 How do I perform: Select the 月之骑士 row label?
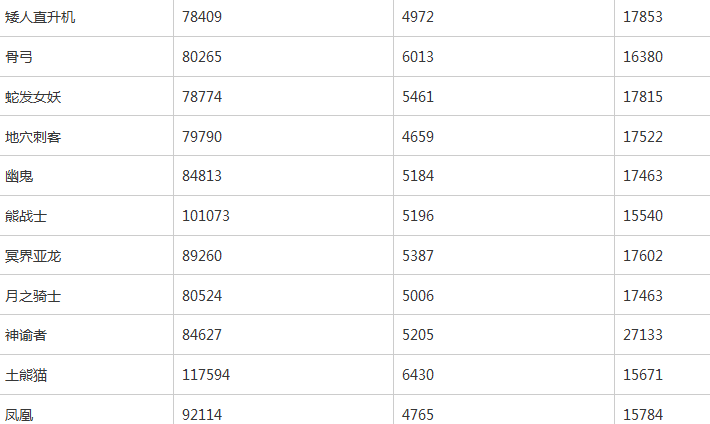(33, 296)
